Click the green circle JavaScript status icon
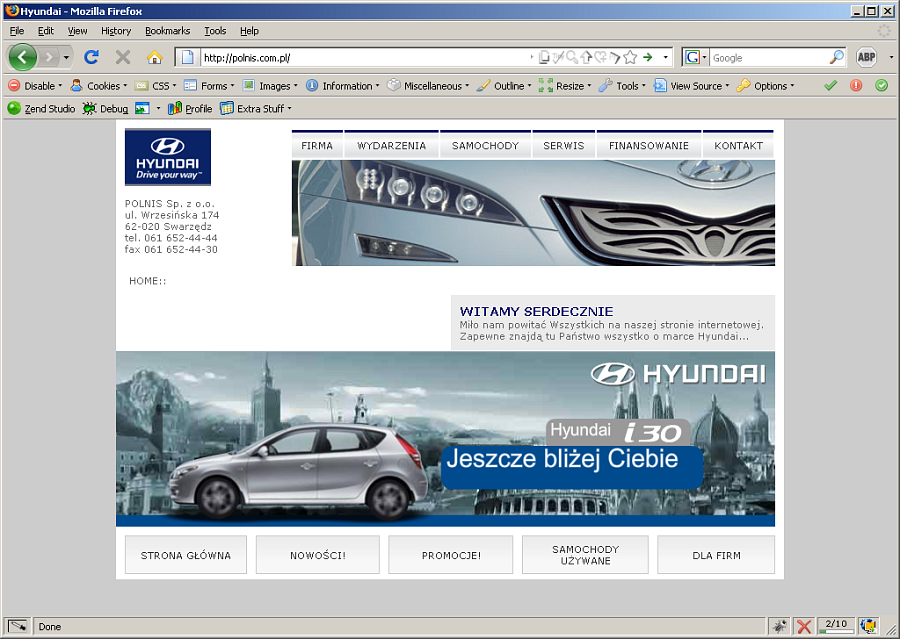This screenshot has height=639, width=900. coord(882,86)
